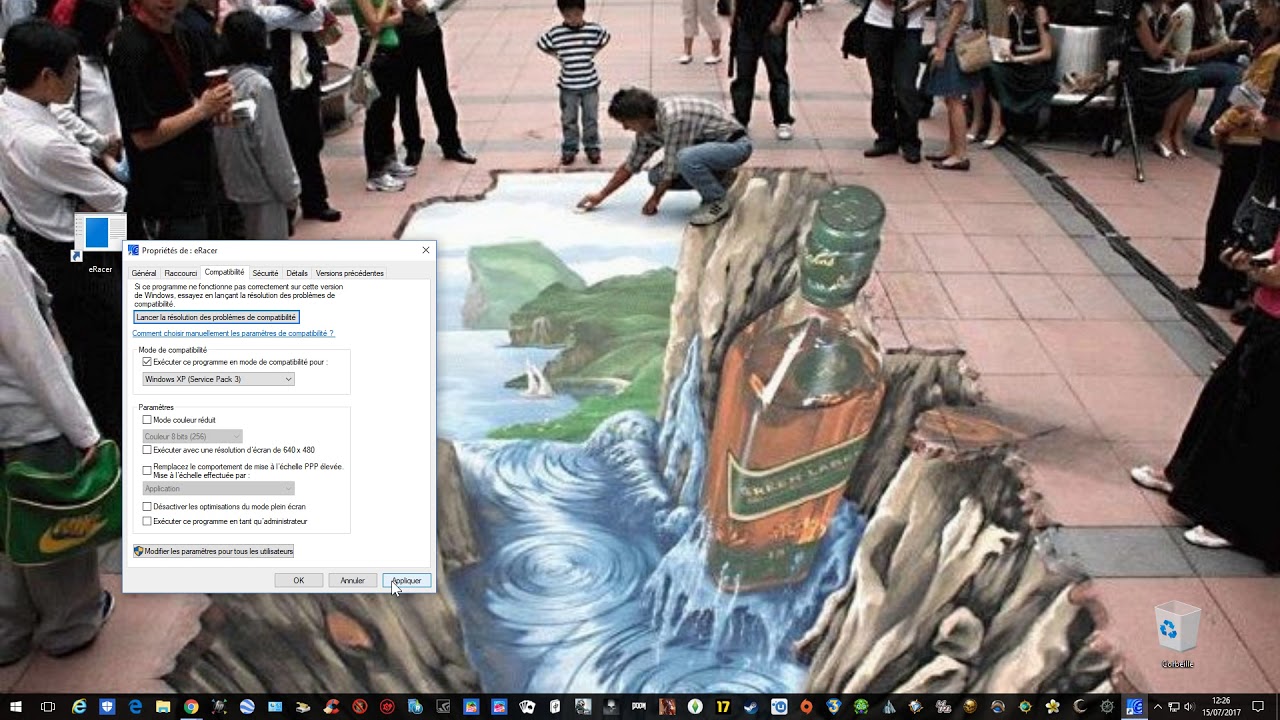Screen dimensions: 1280x720
Task: Switch to the Sécurité tab
Action: (x=265, y=273)
